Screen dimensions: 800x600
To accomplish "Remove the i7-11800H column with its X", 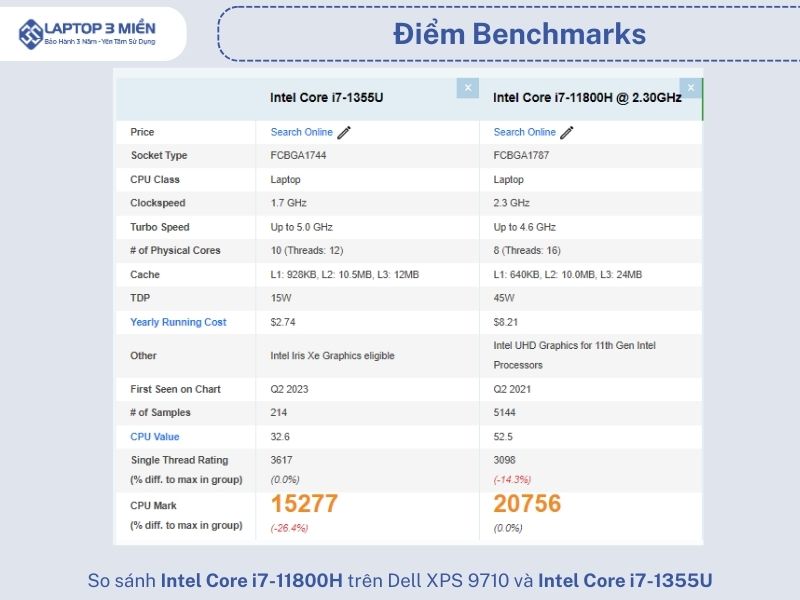I will click(x=690, y=88).
